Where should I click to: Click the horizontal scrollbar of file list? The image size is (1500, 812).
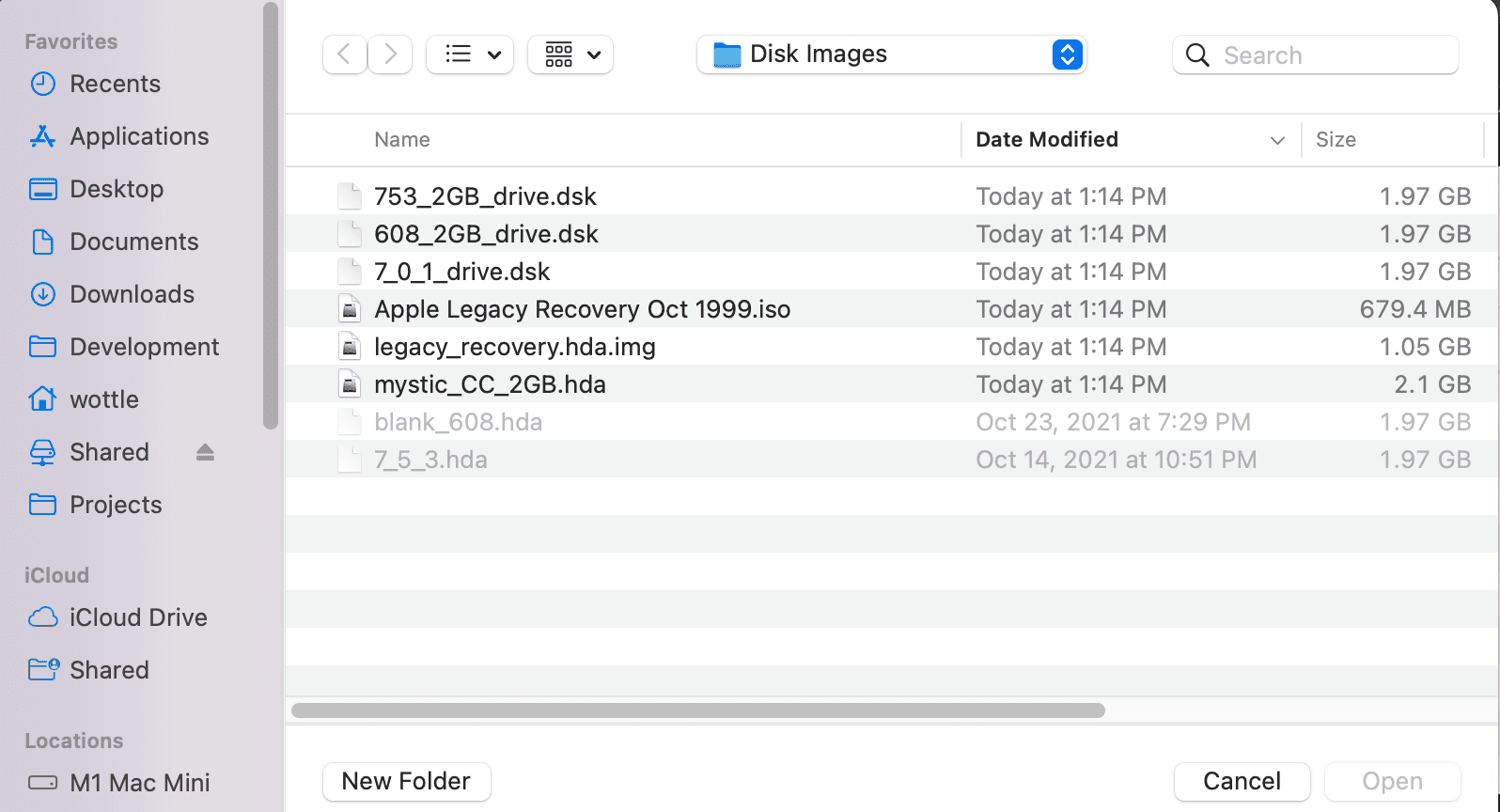[x=698, y=710]
